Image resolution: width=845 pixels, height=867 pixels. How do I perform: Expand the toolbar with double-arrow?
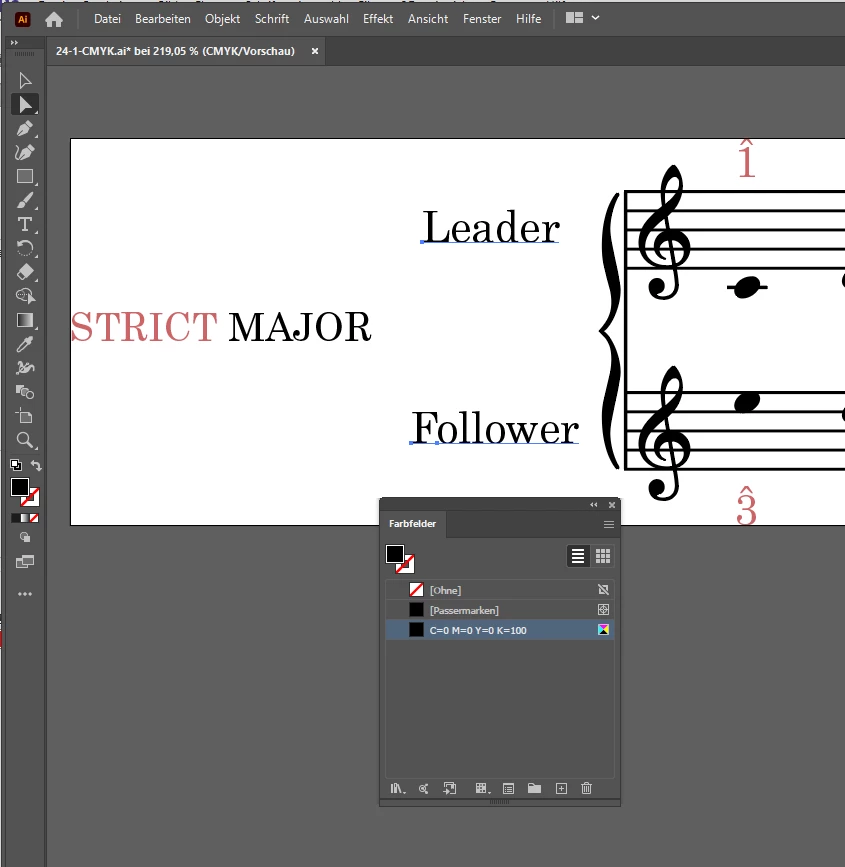pos(14,43)
